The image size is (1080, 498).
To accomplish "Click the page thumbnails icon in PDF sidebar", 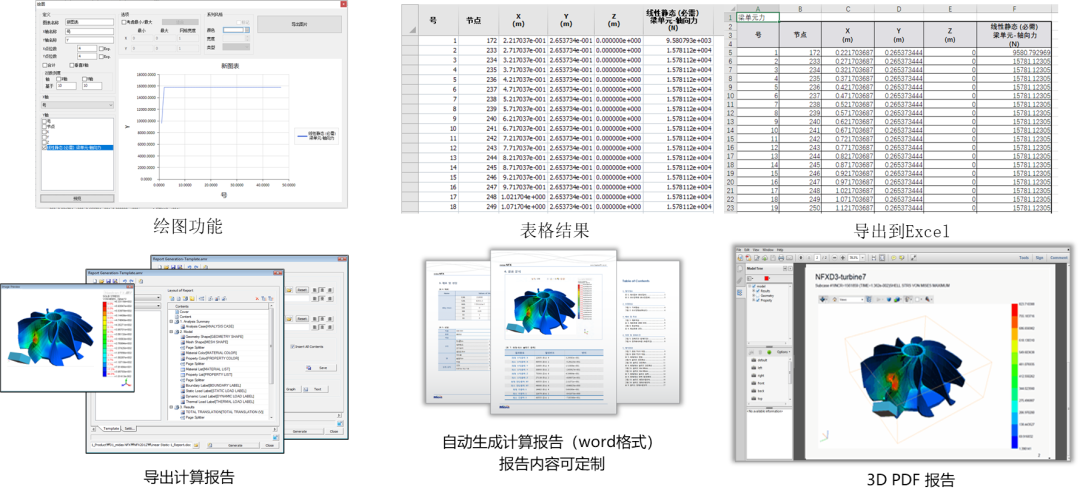I will [740, 269].
